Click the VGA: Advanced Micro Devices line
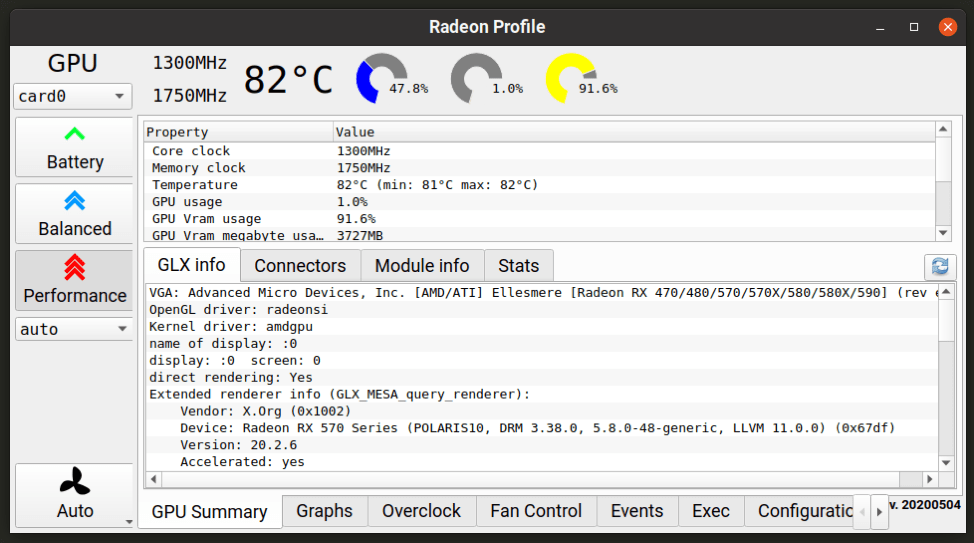 coord(544,293)
